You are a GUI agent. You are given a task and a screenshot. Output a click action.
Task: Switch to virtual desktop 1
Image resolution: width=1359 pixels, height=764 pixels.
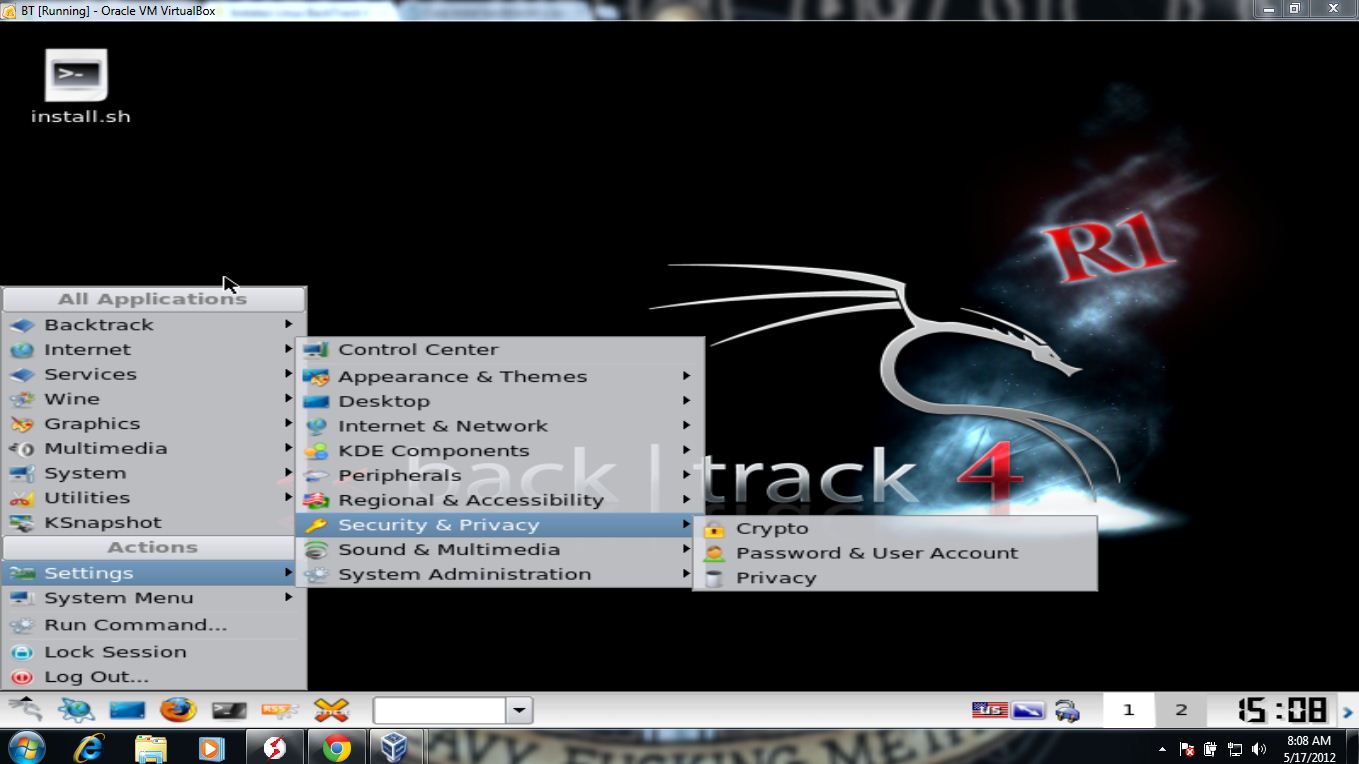1128,710
